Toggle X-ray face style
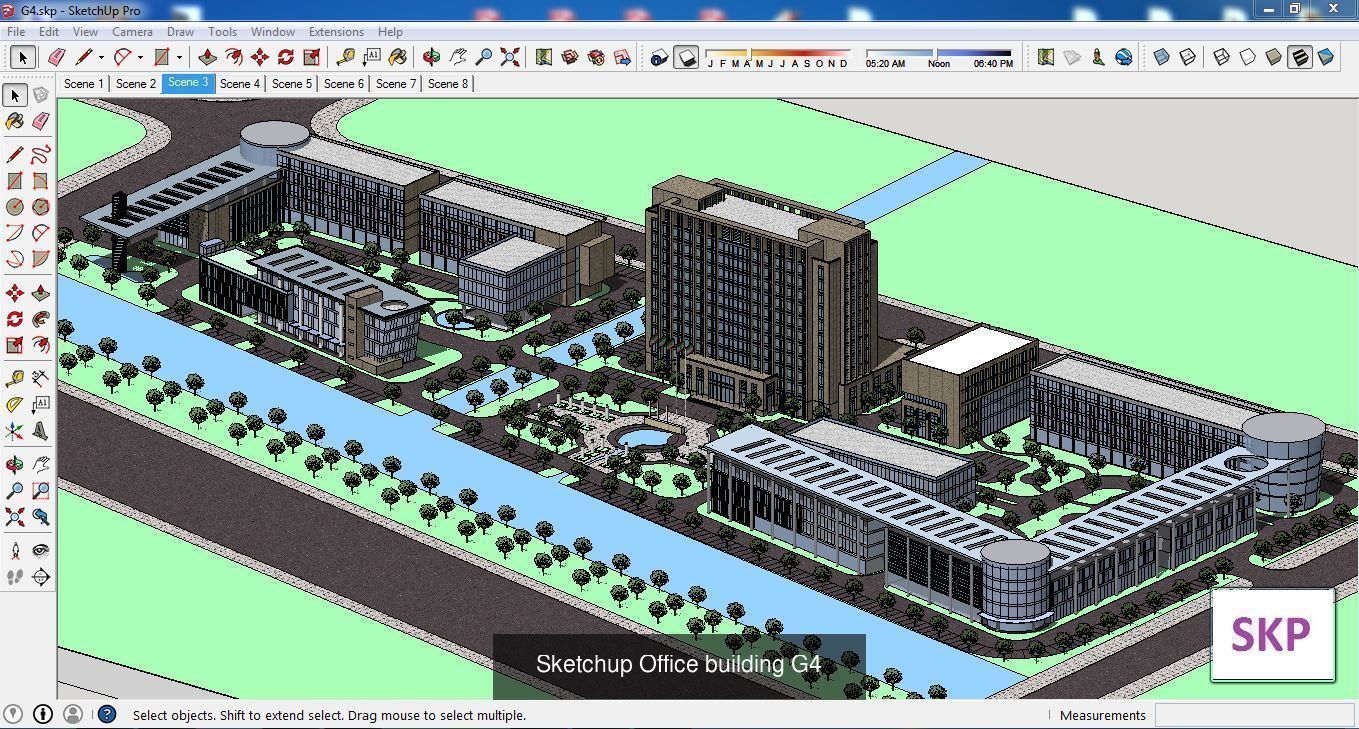 click(x=1162, y=57)
